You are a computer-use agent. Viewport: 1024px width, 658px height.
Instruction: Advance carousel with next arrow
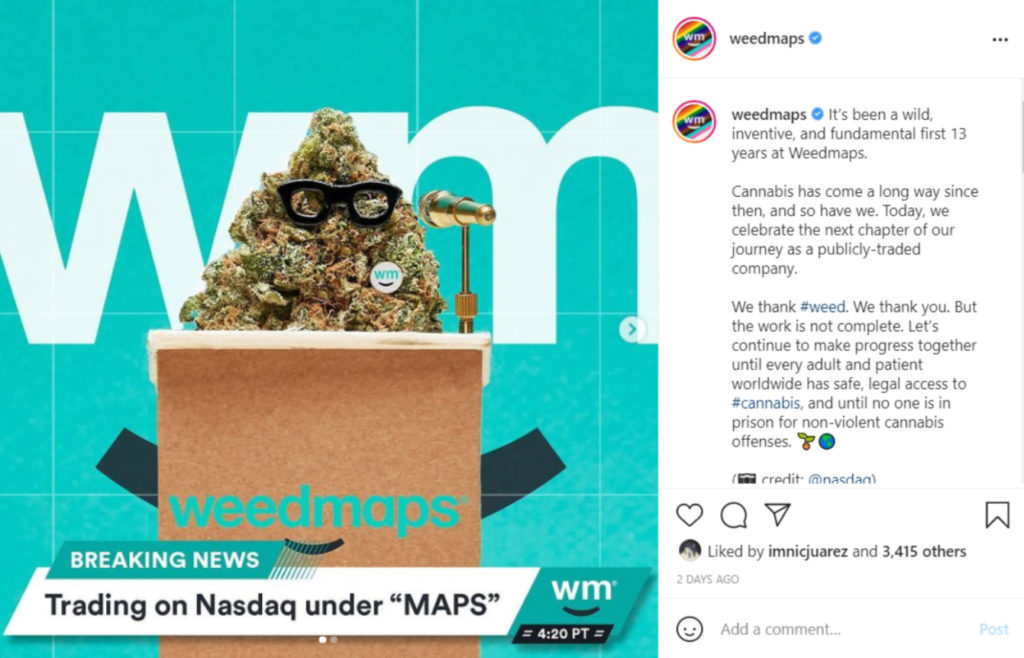pos(632,329)
